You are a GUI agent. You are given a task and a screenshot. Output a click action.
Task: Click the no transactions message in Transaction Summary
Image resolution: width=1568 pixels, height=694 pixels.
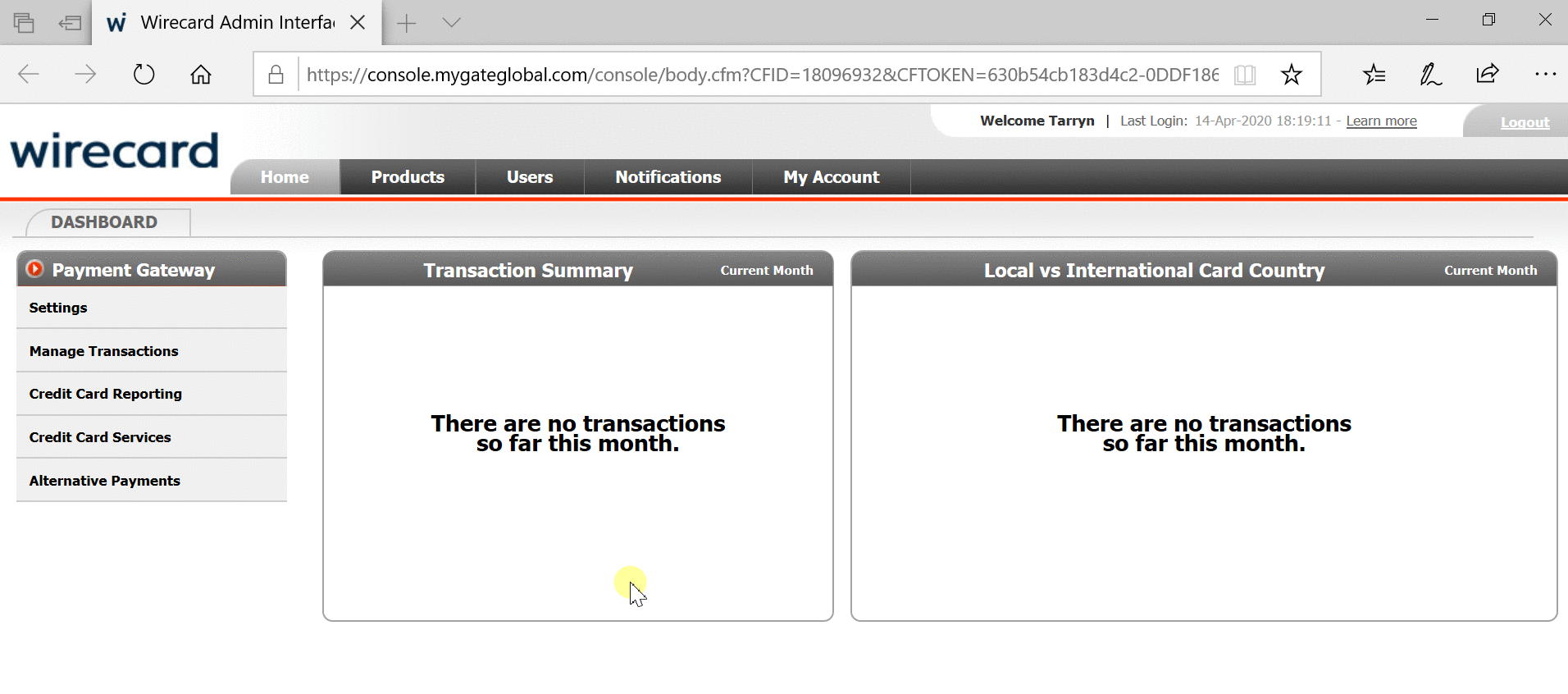[578, 433]
